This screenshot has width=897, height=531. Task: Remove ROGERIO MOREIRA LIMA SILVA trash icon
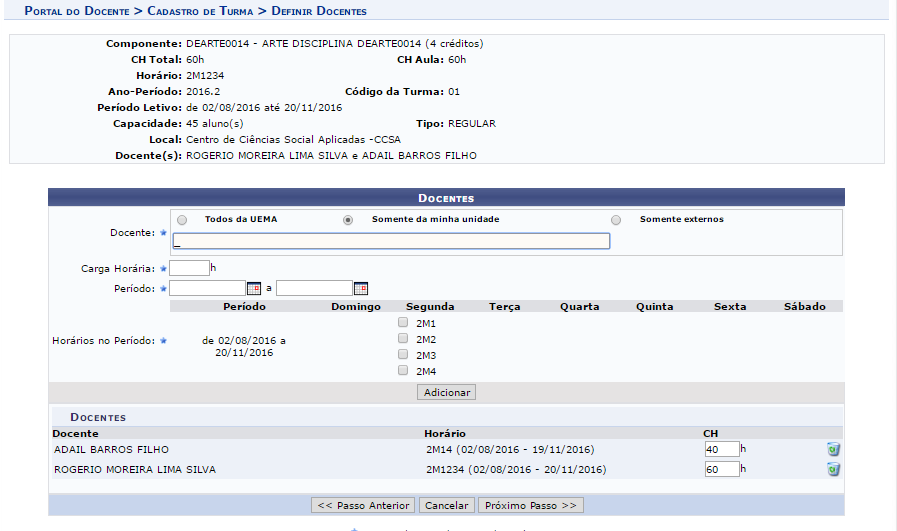(x=834, y=469)
